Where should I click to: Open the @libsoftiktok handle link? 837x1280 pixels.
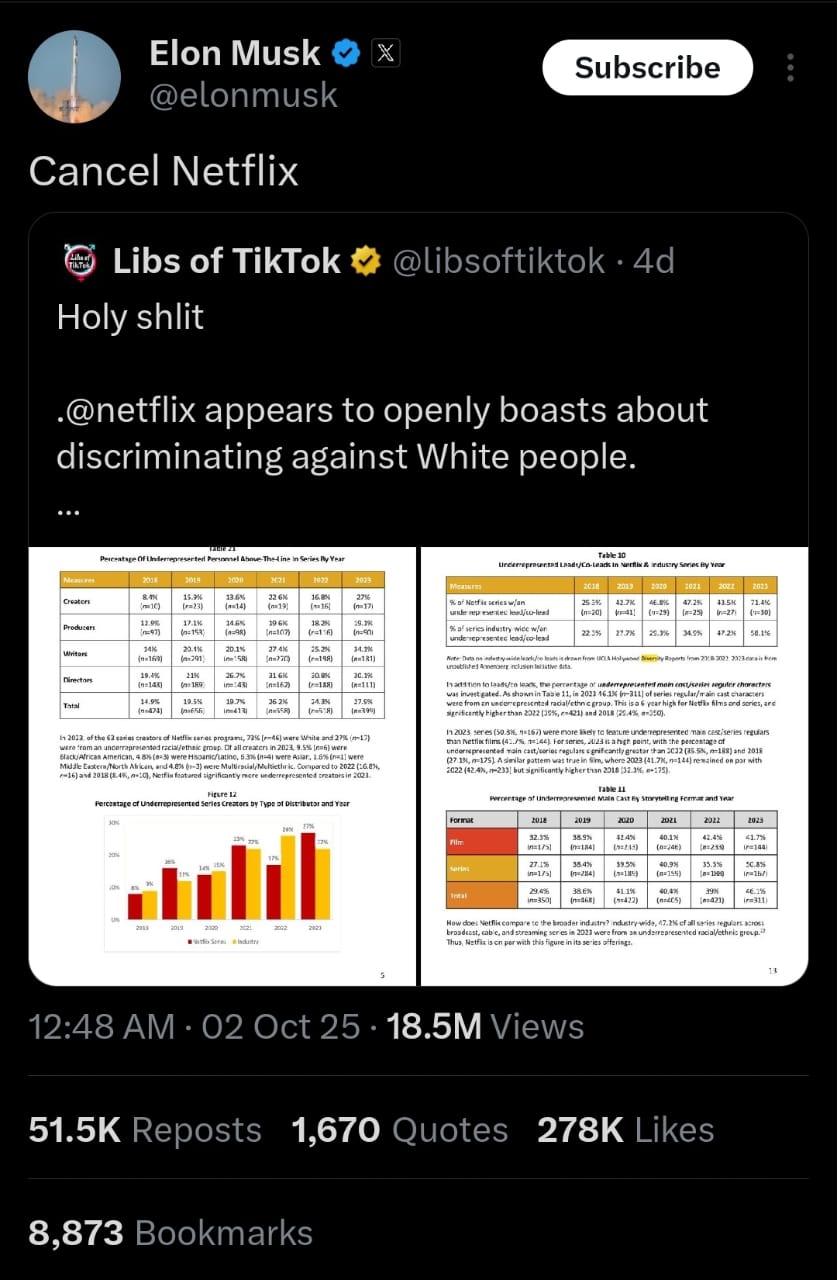click(x=498, y=262)
